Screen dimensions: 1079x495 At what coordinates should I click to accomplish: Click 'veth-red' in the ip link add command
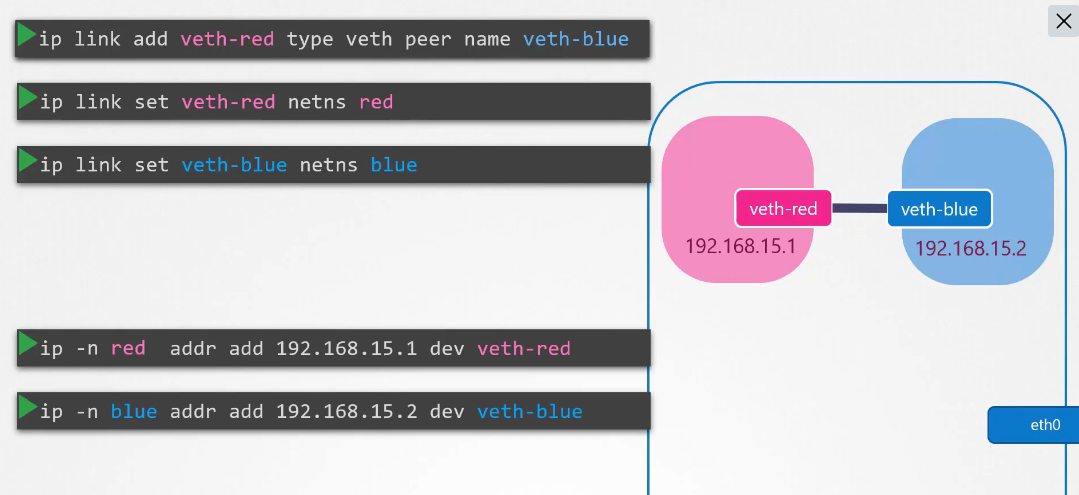(227, 39)
